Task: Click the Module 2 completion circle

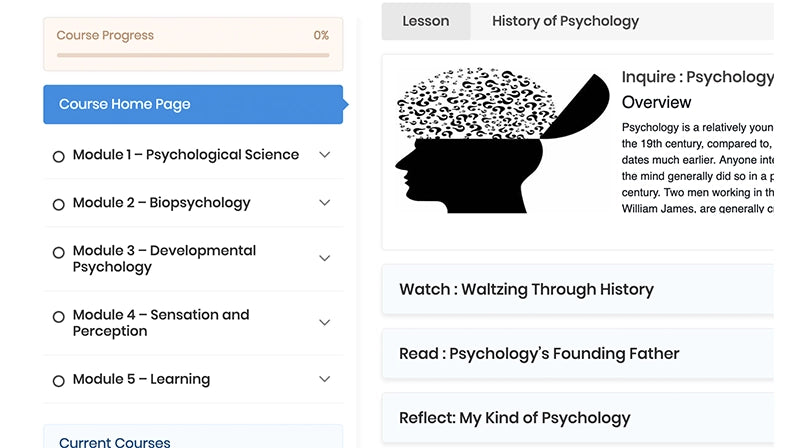Action: click(58, 204)
